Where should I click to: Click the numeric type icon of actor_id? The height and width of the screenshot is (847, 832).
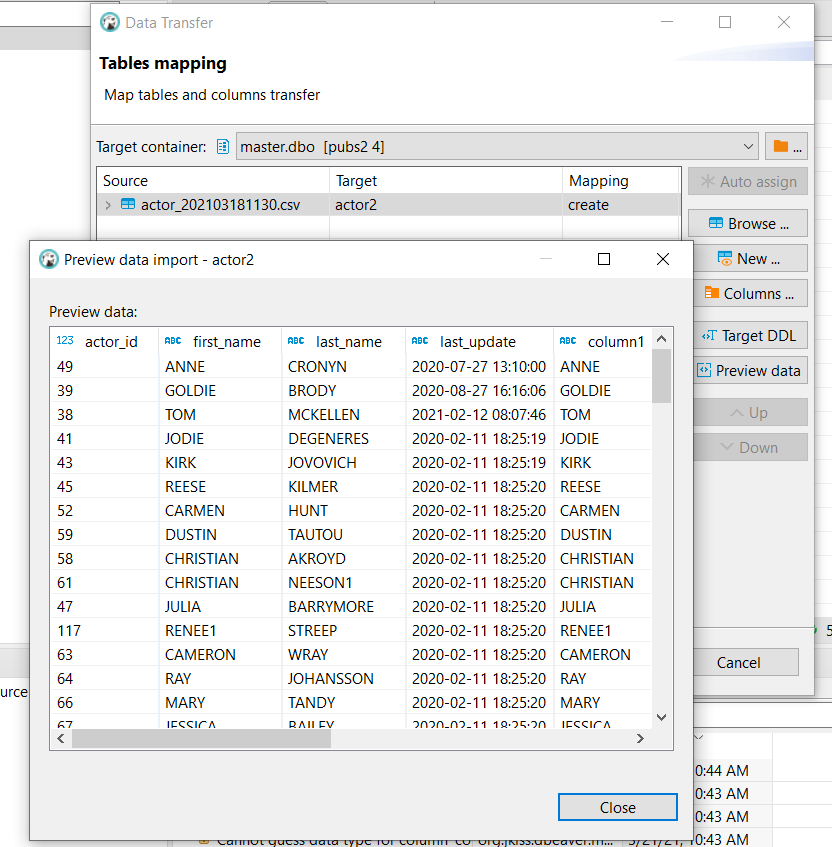tap(65, 340)
